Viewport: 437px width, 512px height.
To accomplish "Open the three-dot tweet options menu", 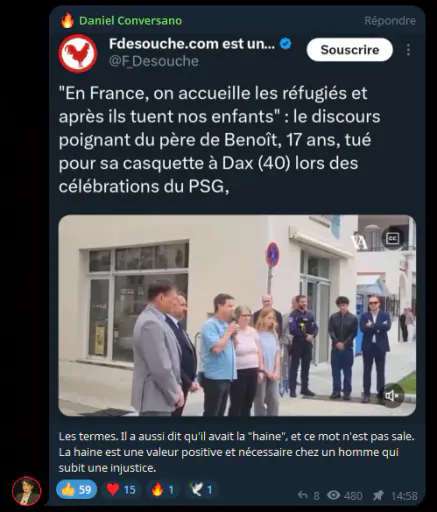I will [408, 50].
